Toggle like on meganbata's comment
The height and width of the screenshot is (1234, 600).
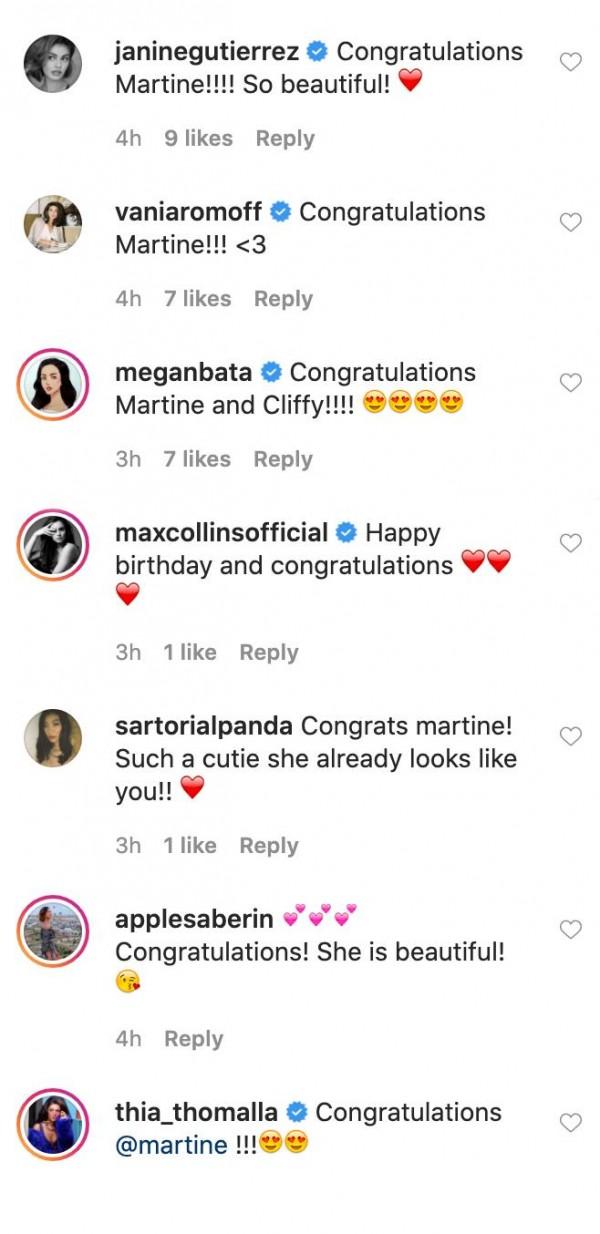570,383
